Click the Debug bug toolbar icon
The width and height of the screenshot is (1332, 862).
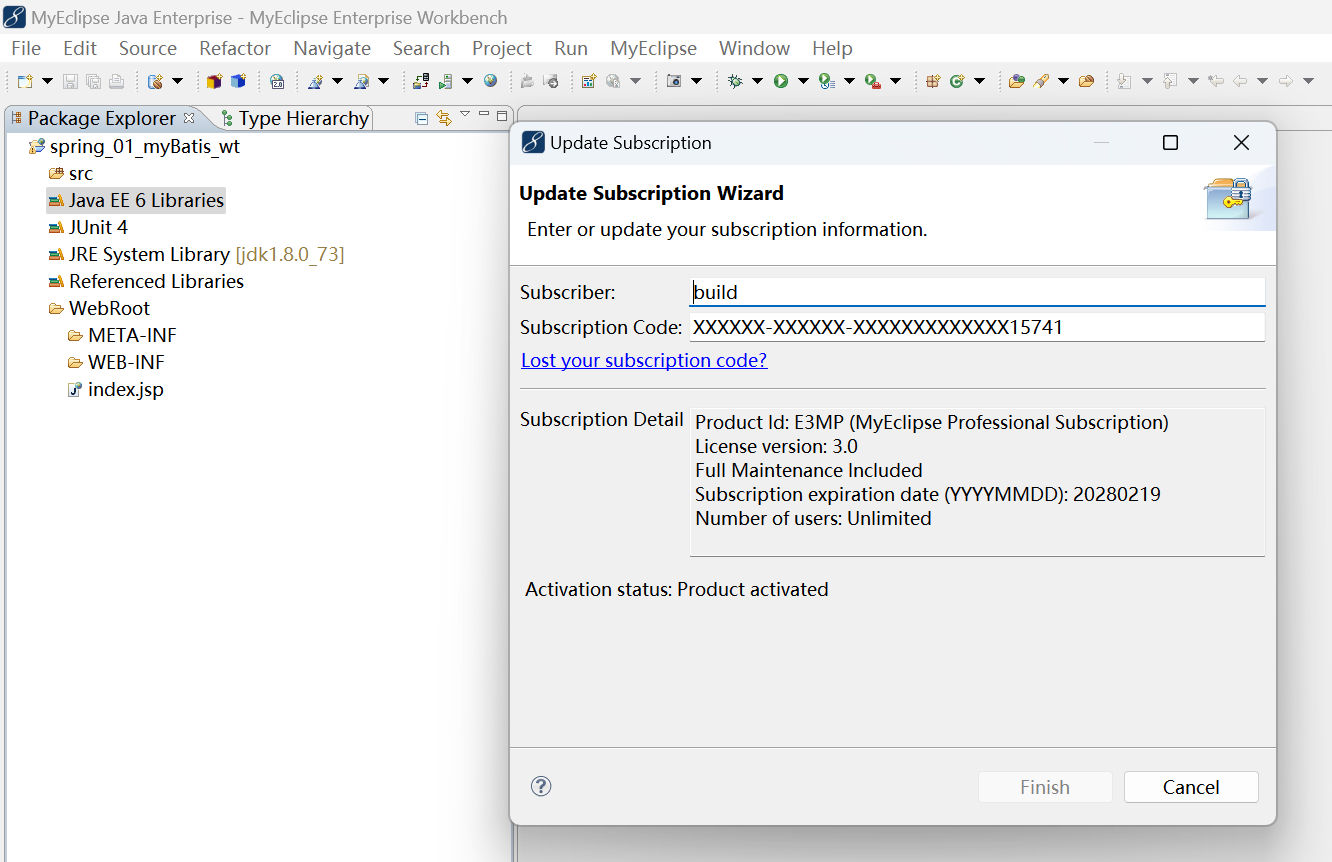735,81
